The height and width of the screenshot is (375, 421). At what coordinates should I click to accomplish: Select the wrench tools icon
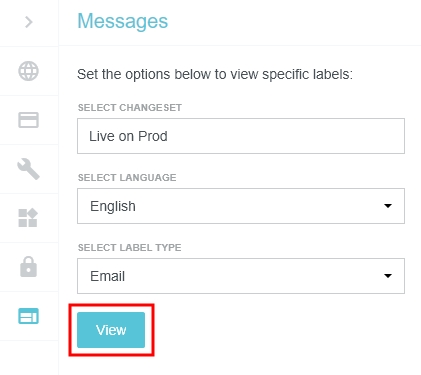[28, 169]
